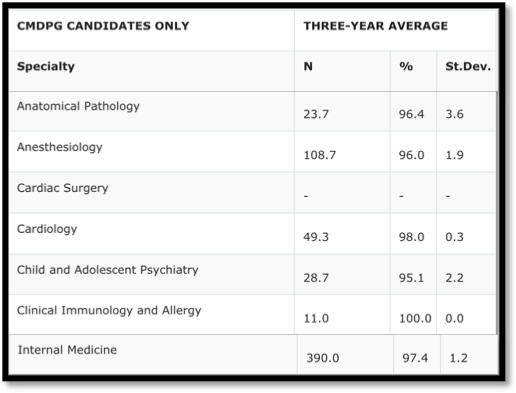Viewport: 516px width, 393px height.
Task: Click the vertical scrollbar beside the table
Action: 497,213
